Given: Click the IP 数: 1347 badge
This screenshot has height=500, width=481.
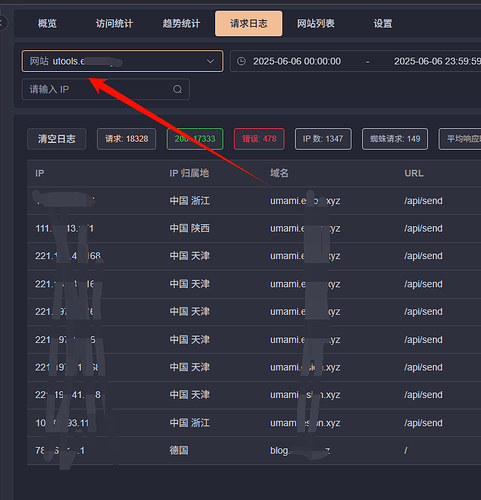Looking at the screenshot, I should pyautogui.click(x=323, y=139).
